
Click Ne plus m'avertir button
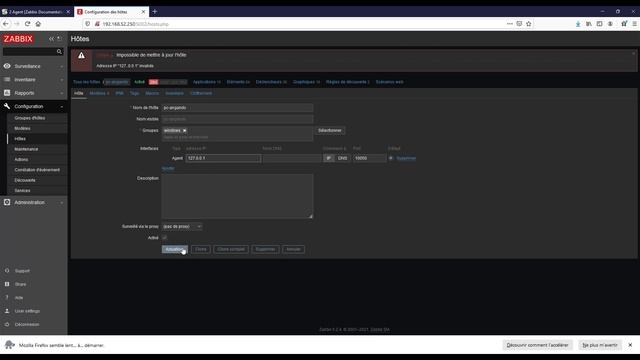[600, 345]
